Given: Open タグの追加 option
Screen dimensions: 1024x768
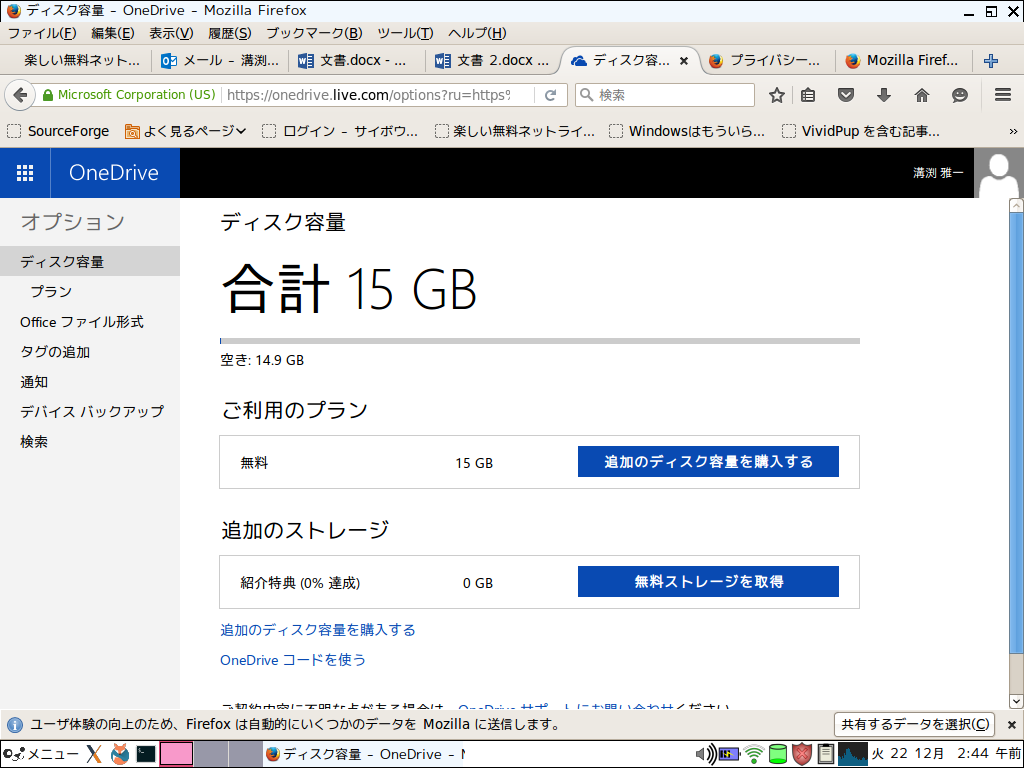Looking at the screenshot, I should click(x=55, y=352).
